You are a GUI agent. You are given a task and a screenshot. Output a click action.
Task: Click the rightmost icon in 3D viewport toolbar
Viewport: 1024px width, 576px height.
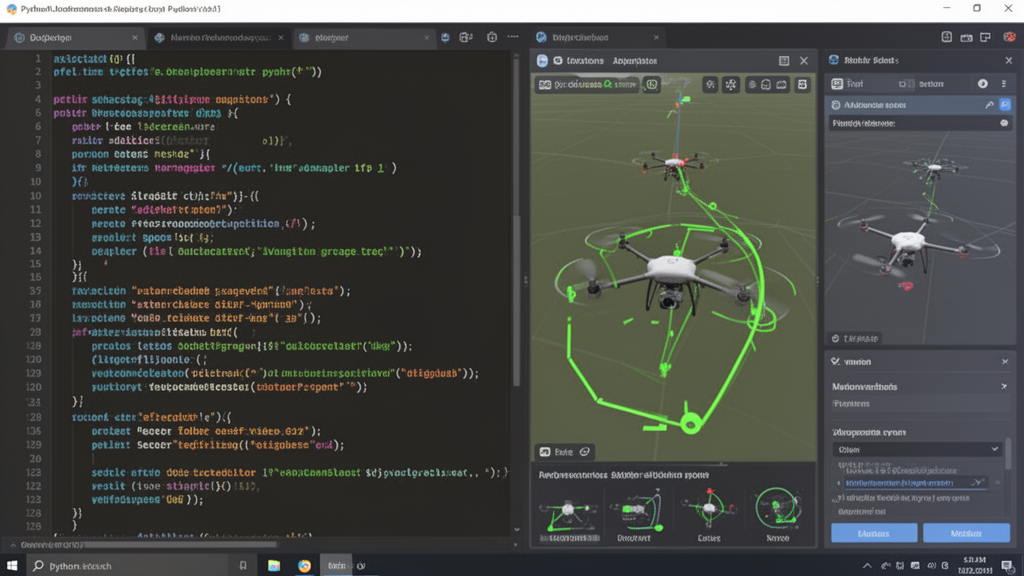(802, 85)
